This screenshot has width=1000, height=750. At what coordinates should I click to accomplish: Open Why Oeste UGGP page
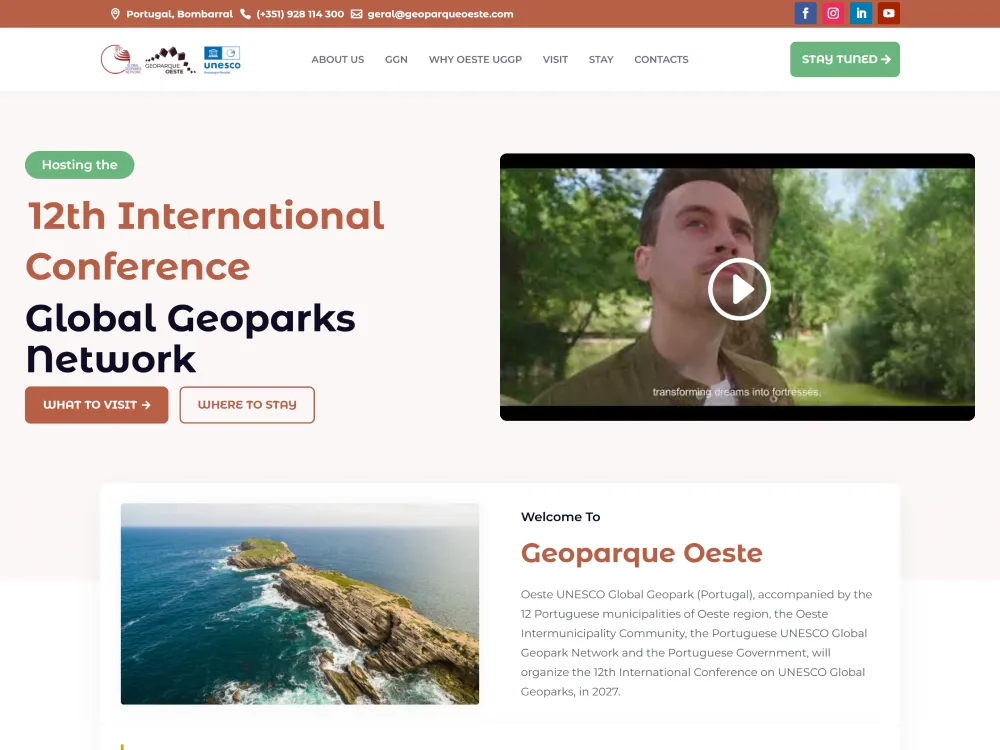coord(475,60)
